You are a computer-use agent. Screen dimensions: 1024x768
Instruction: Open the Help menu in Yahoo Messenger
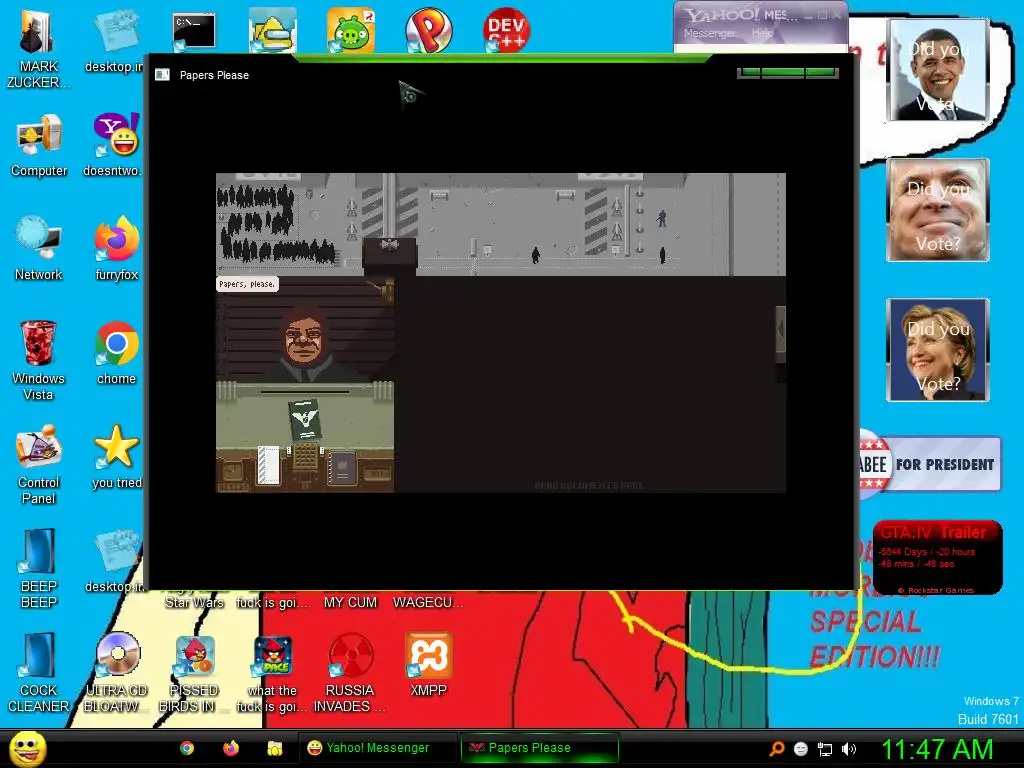point(762,33)
